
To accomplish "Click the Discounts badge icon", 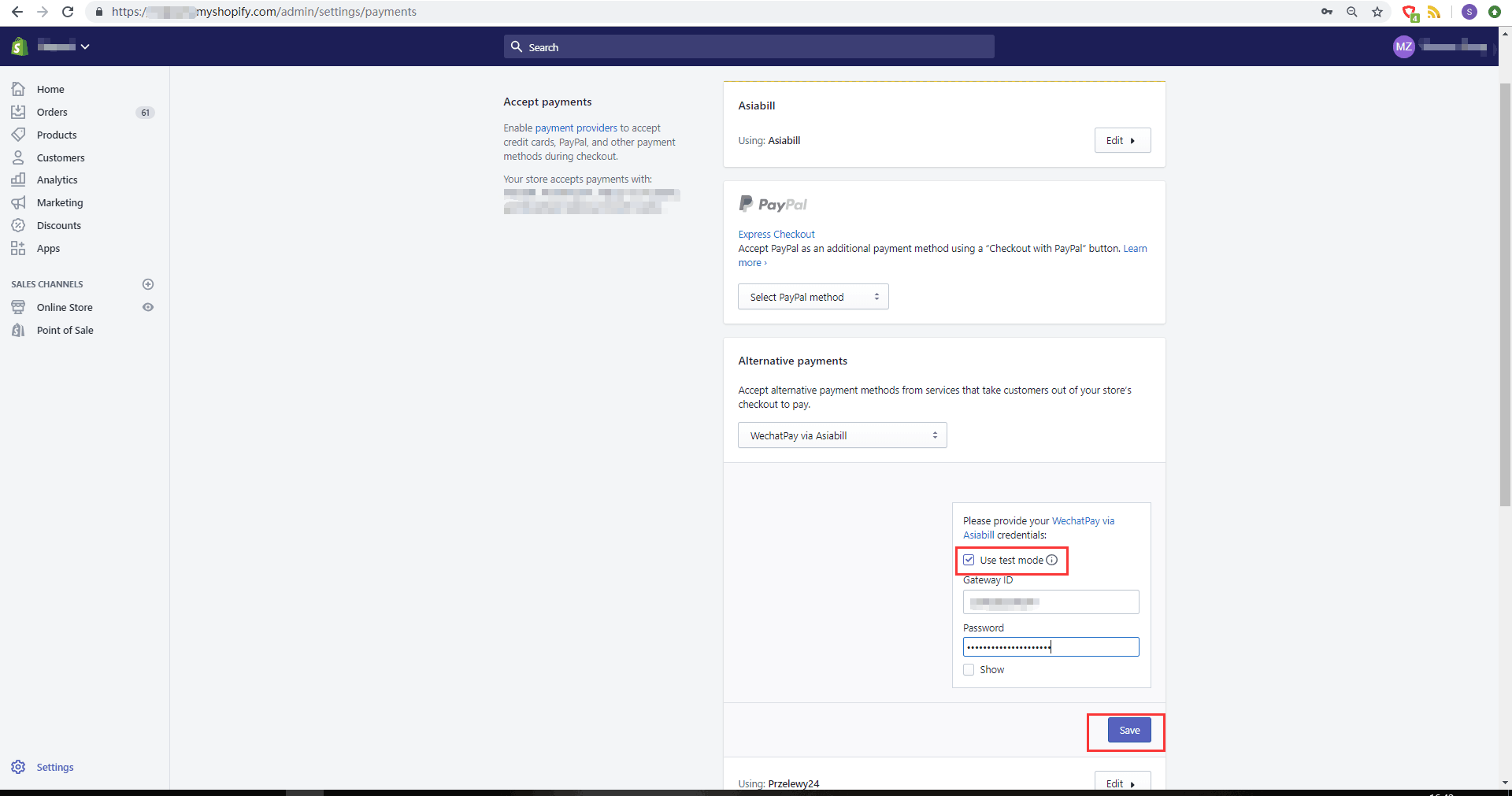I will click(x=18, y=225).
